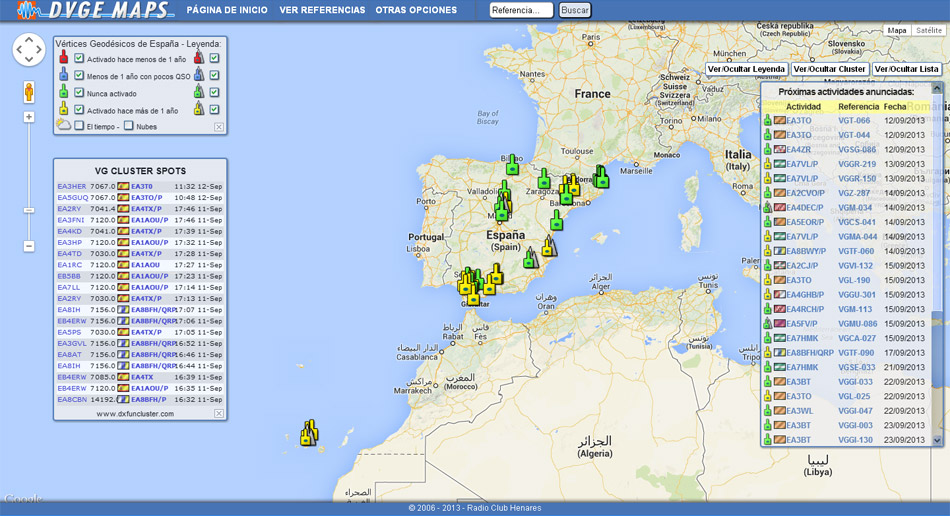
Task: Open reference VGTF-090 link
Action: tap(856, 353)
